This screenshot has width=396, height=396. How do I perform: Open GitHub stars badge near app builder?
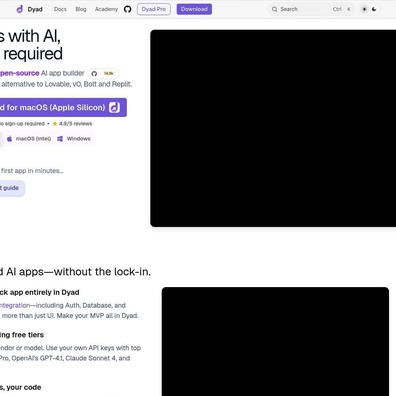103,73
